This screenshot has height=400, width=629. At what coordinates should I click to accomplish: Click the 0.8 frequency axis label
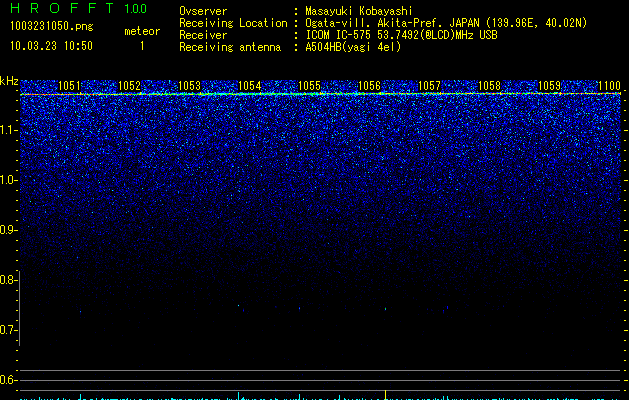8,280
